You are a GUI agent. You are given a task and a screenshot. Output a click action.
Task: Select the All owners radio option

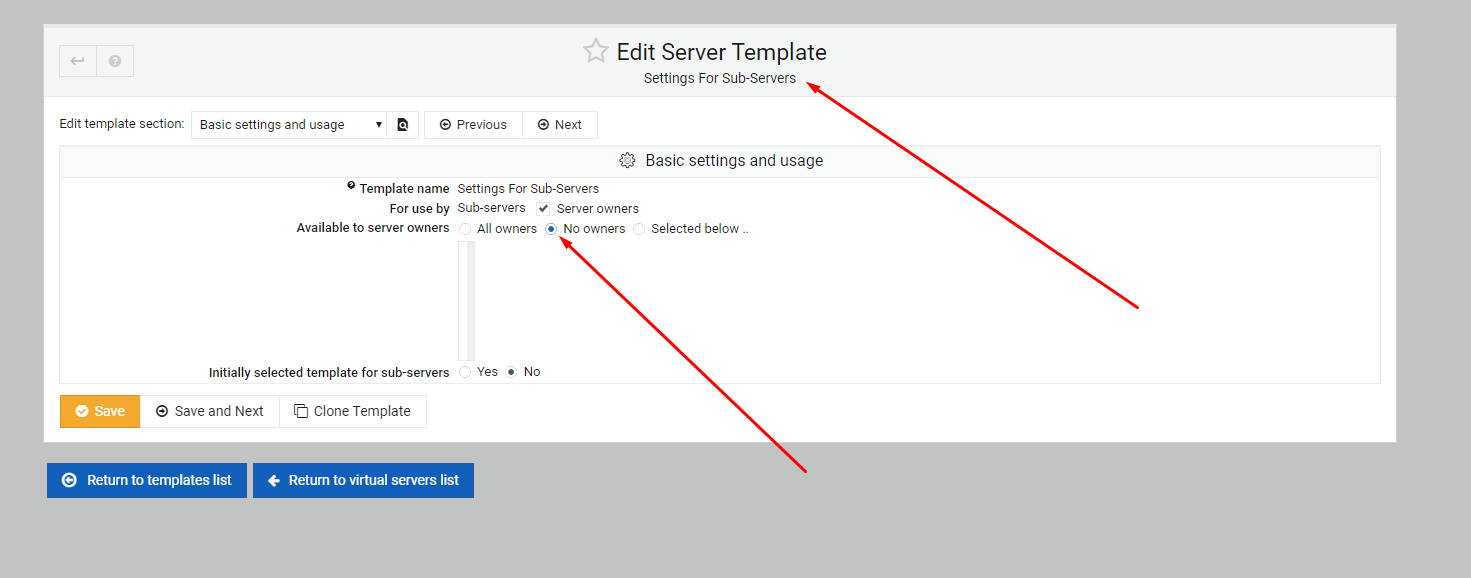[465, 229]
